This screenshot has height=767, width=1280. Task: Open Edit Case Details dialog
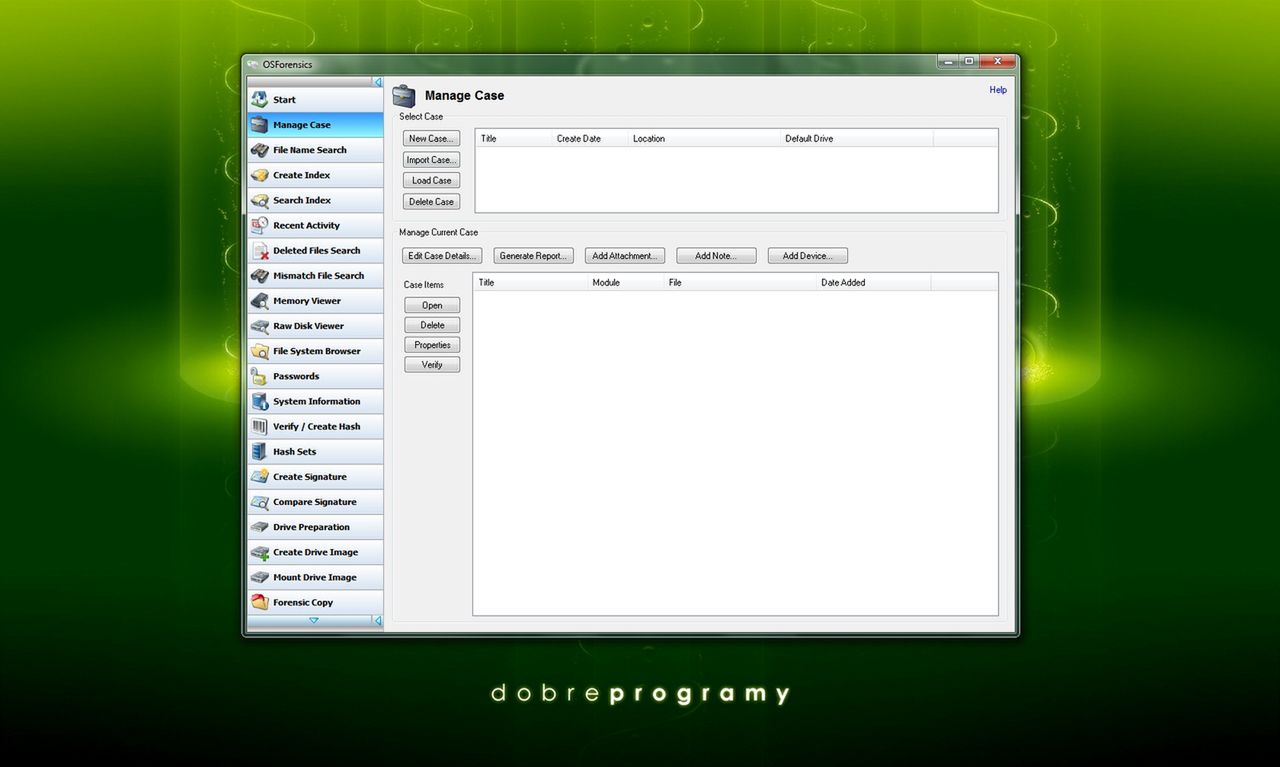pos(442,256)
